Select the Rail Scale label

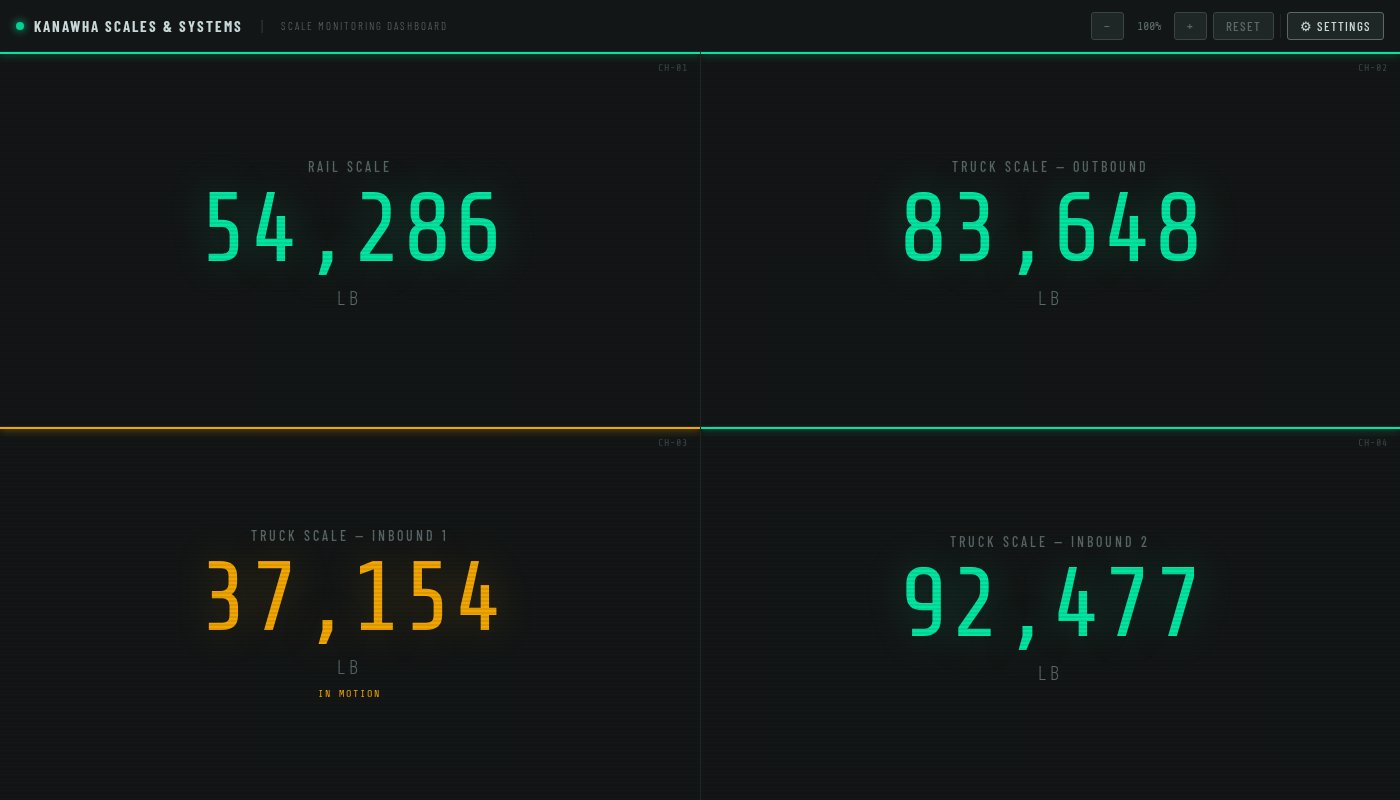350,167
